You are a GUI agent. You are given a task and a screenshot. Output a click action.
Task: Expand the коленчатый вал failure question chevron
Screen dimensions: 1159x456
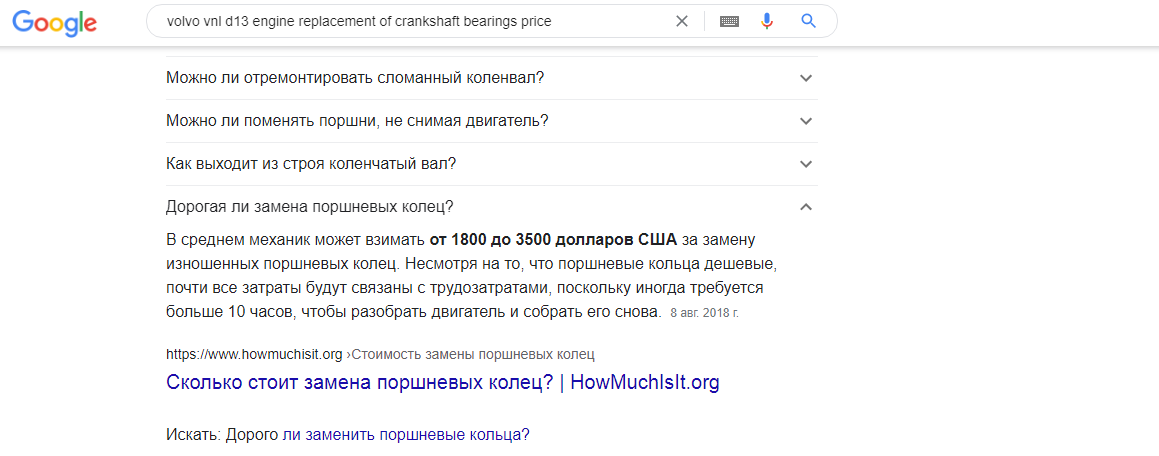click(x=806, y=164)
